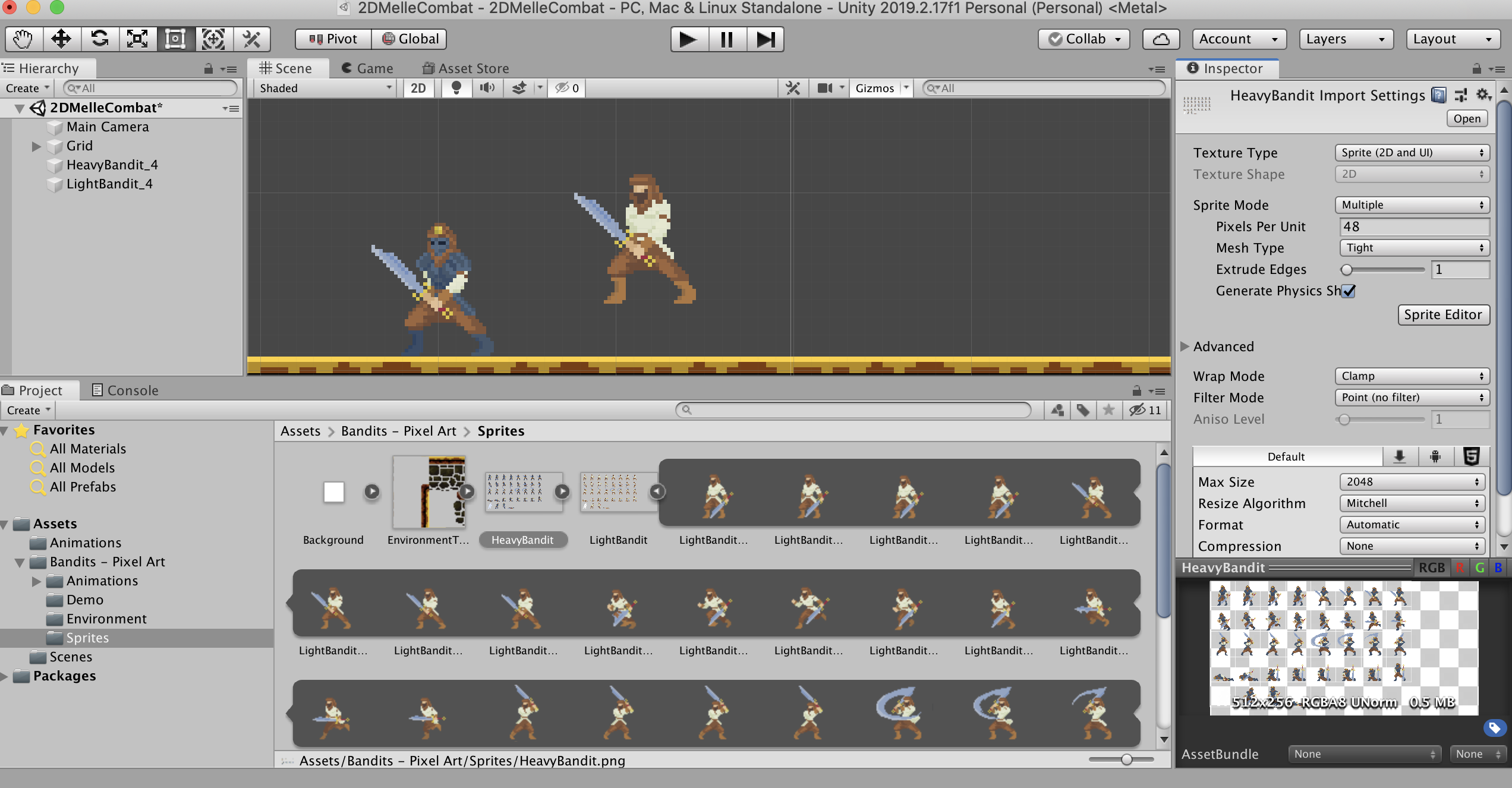Viewport: 1512px width, 788px height.
Task: Open the Layers dropdown
Action: coord(1346,39)
